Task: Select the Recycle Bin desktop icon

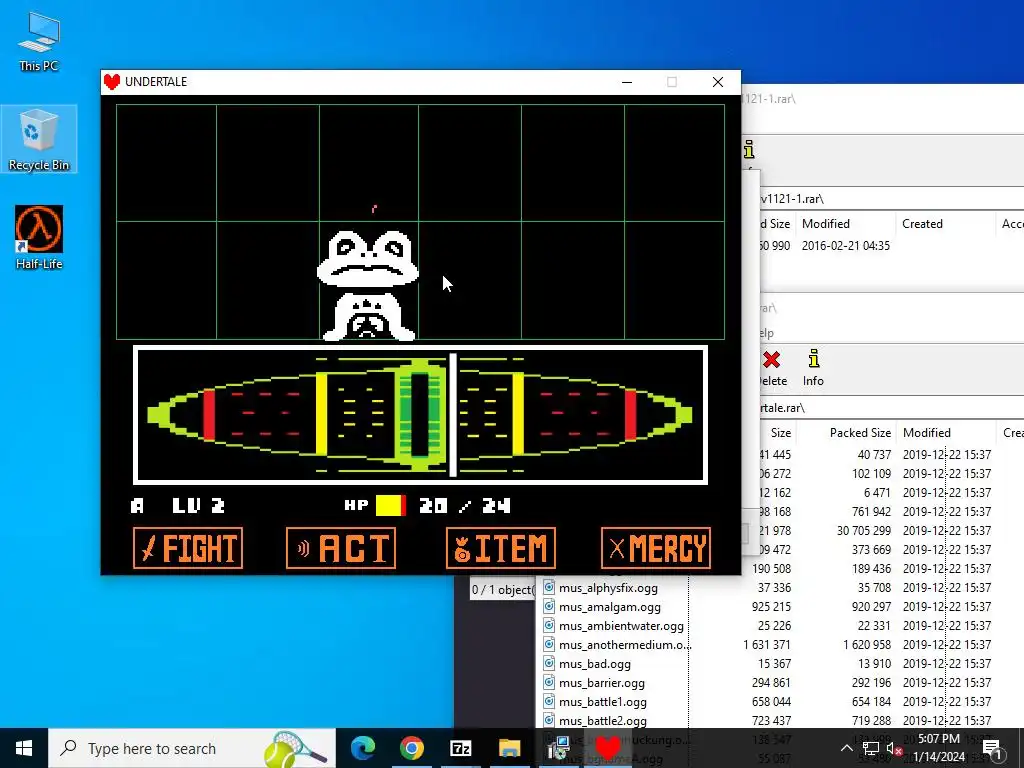Action: click(39, 140)
